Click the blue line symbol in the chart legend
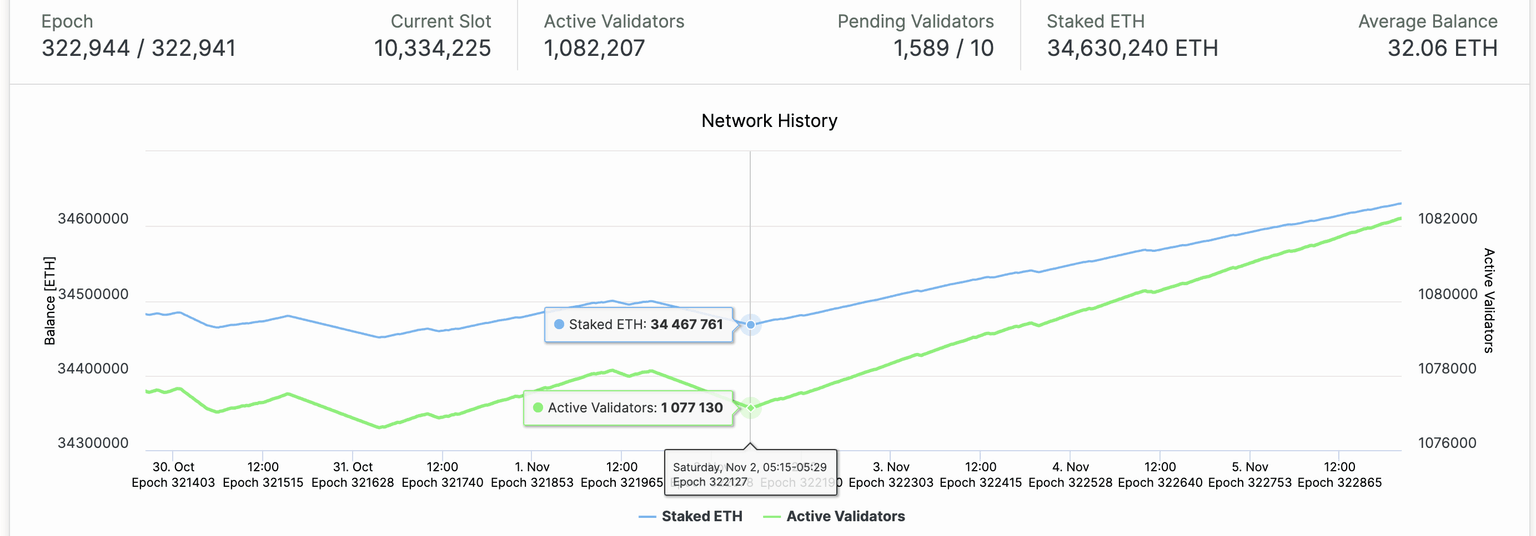Image resolution: width=1536 pixels, height=536 pixels. 647,517
